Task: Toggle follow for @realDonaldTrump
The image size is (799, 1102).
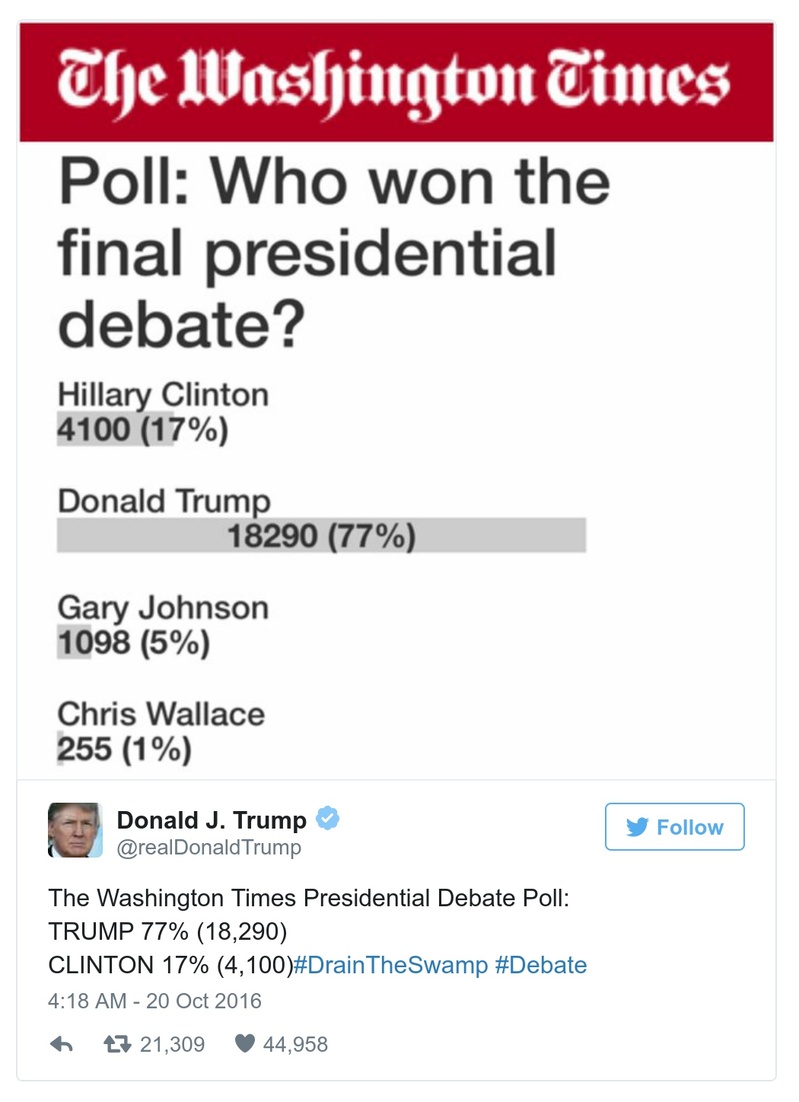Action: pos(675,826)
